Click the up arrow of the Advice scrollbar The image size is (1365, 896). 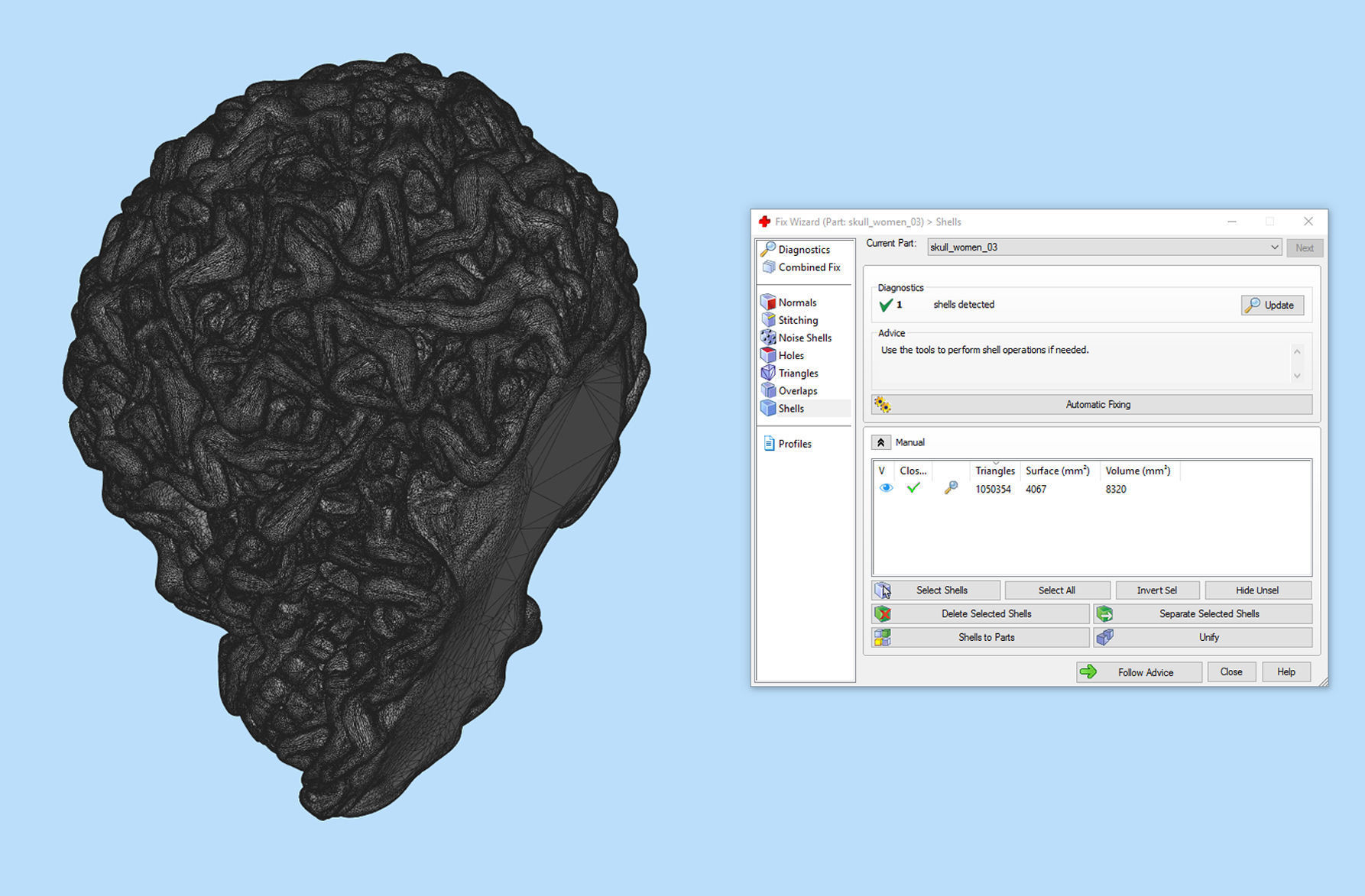coord(1297,351)
